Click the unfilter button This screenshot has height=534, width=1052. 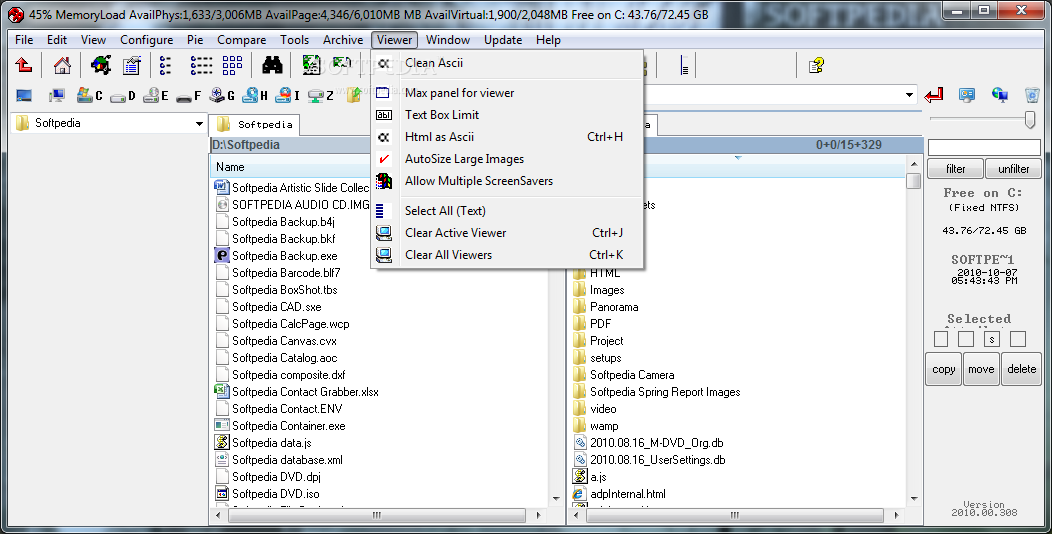tap(1013, 168)
